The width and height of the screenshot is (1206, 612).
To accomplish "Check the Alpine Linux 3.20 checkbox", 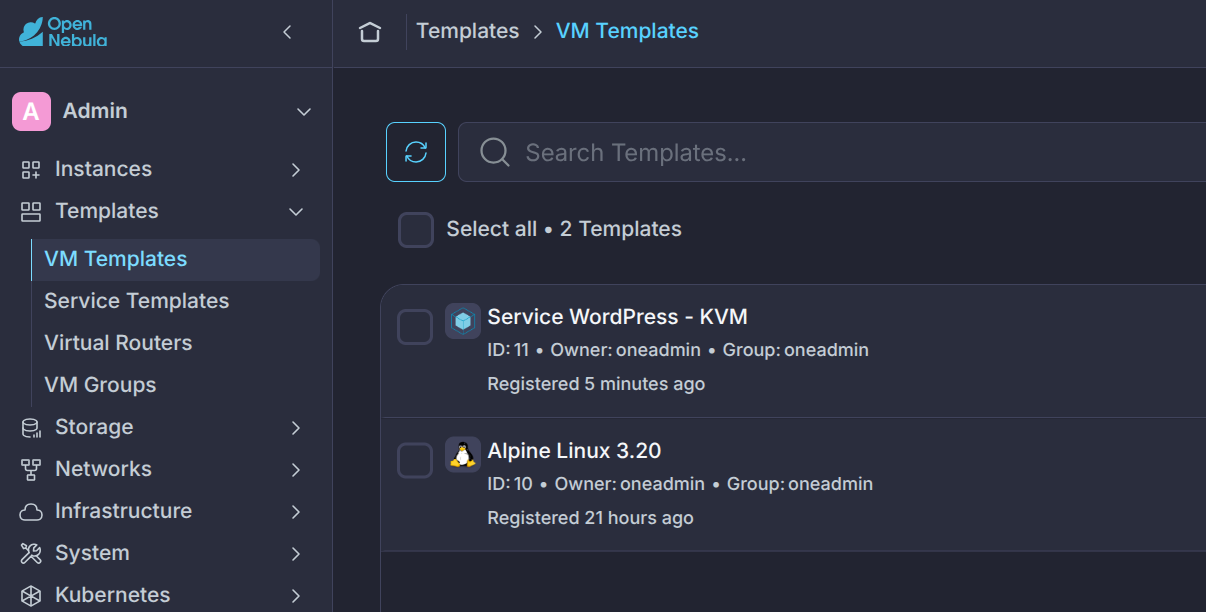I will pos(415,461).
